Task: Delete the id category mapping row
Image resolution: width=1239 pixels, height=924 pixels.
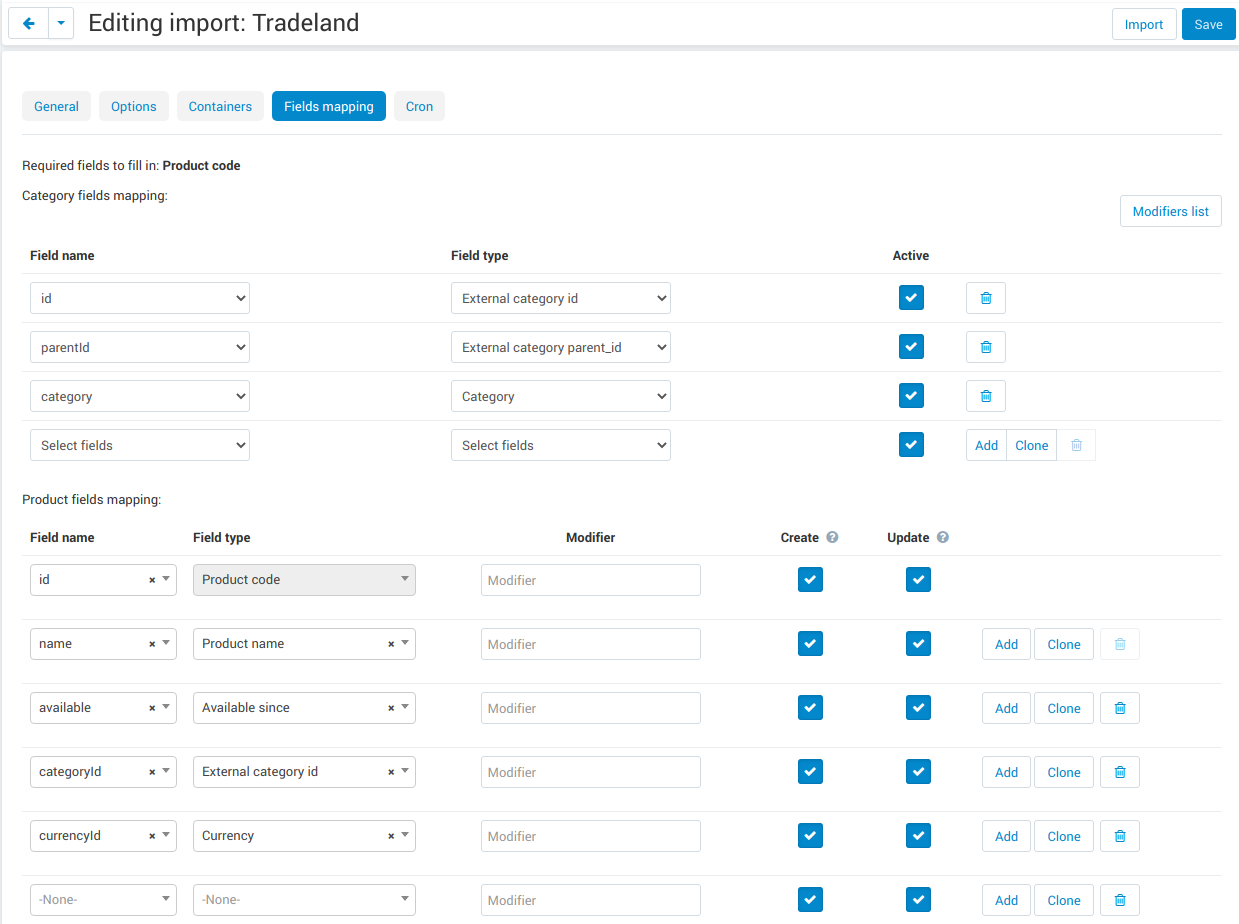Action: click(986, 298)
